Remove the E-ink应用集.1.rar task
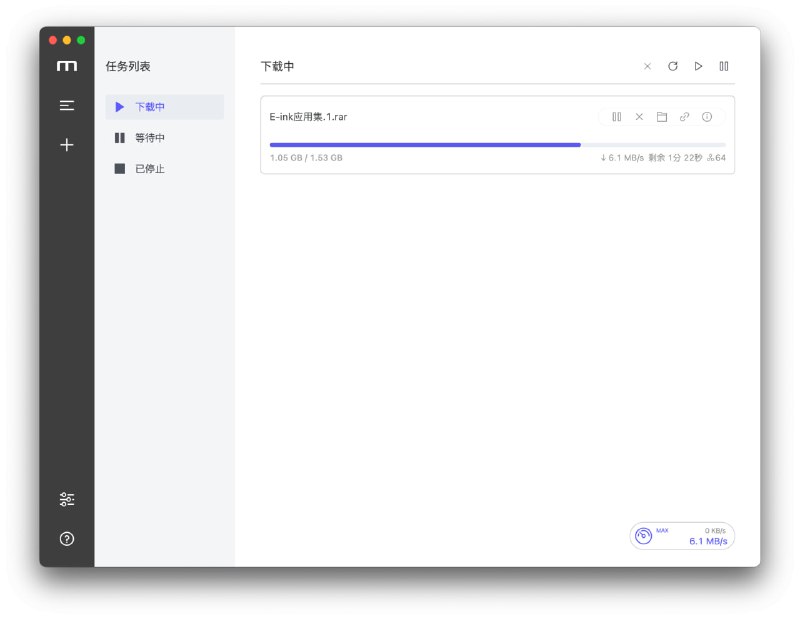 [639, 117]
